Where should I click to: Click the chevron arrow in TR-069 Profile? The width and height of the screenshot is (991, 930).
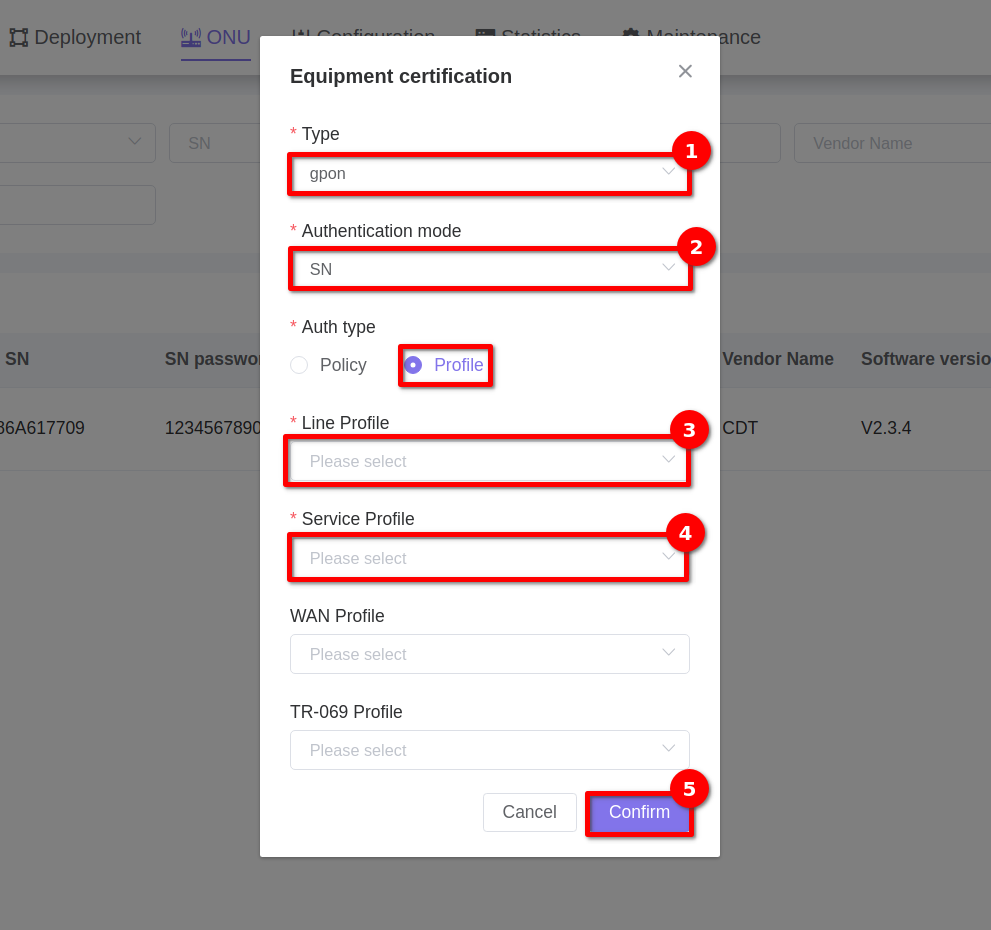tap(669, 749)
